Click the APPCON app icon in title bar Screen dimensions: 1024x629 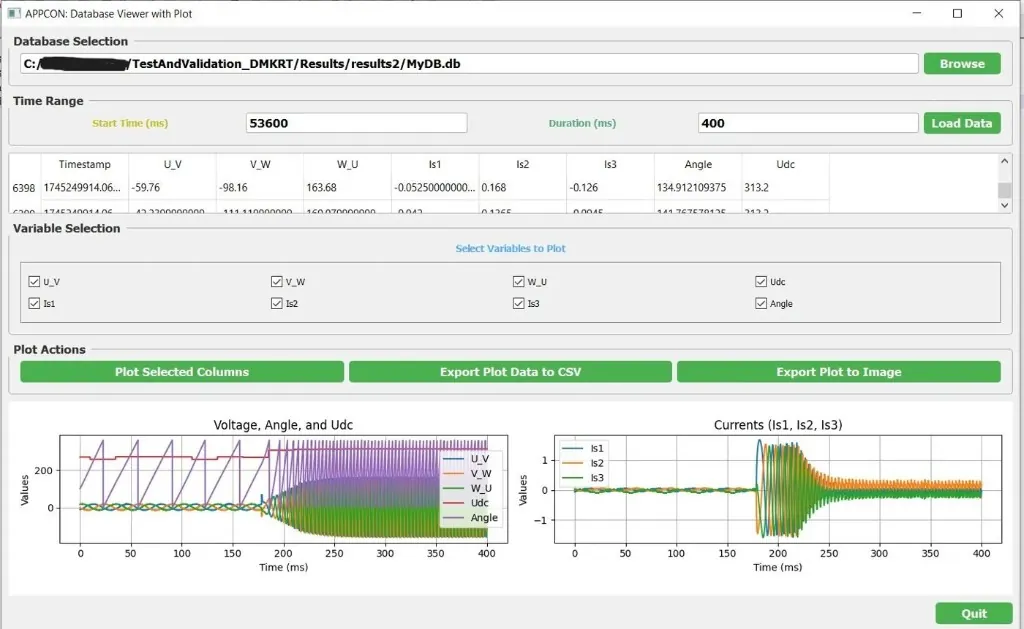click(14, 13)
